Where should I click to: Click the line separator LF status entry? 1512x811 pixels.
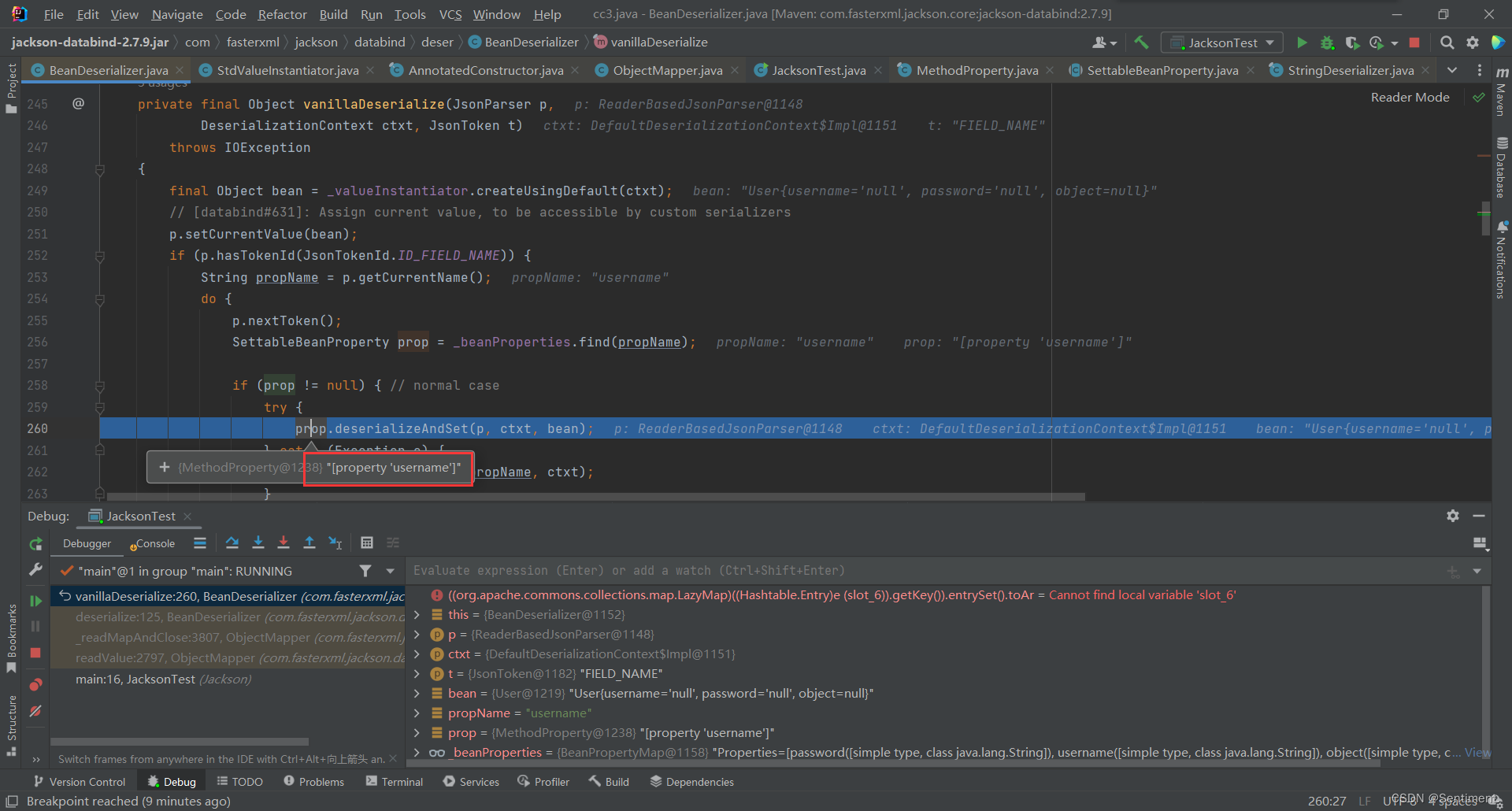(1365, 801)
